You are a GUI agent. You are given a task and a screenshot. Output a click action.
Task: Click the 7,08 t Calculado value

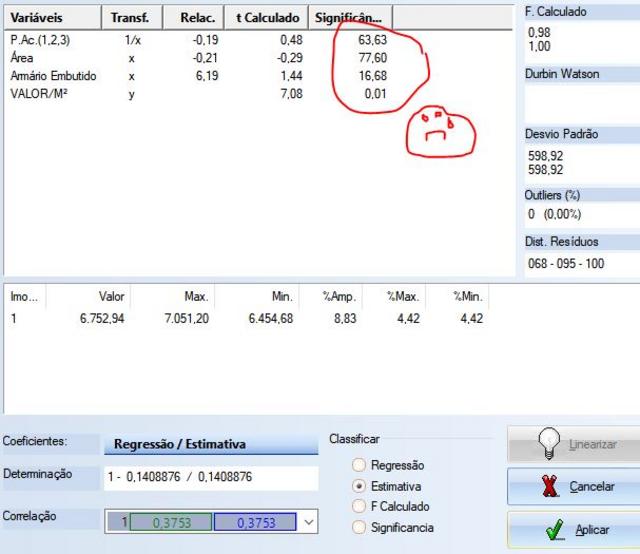pos(291,94)
